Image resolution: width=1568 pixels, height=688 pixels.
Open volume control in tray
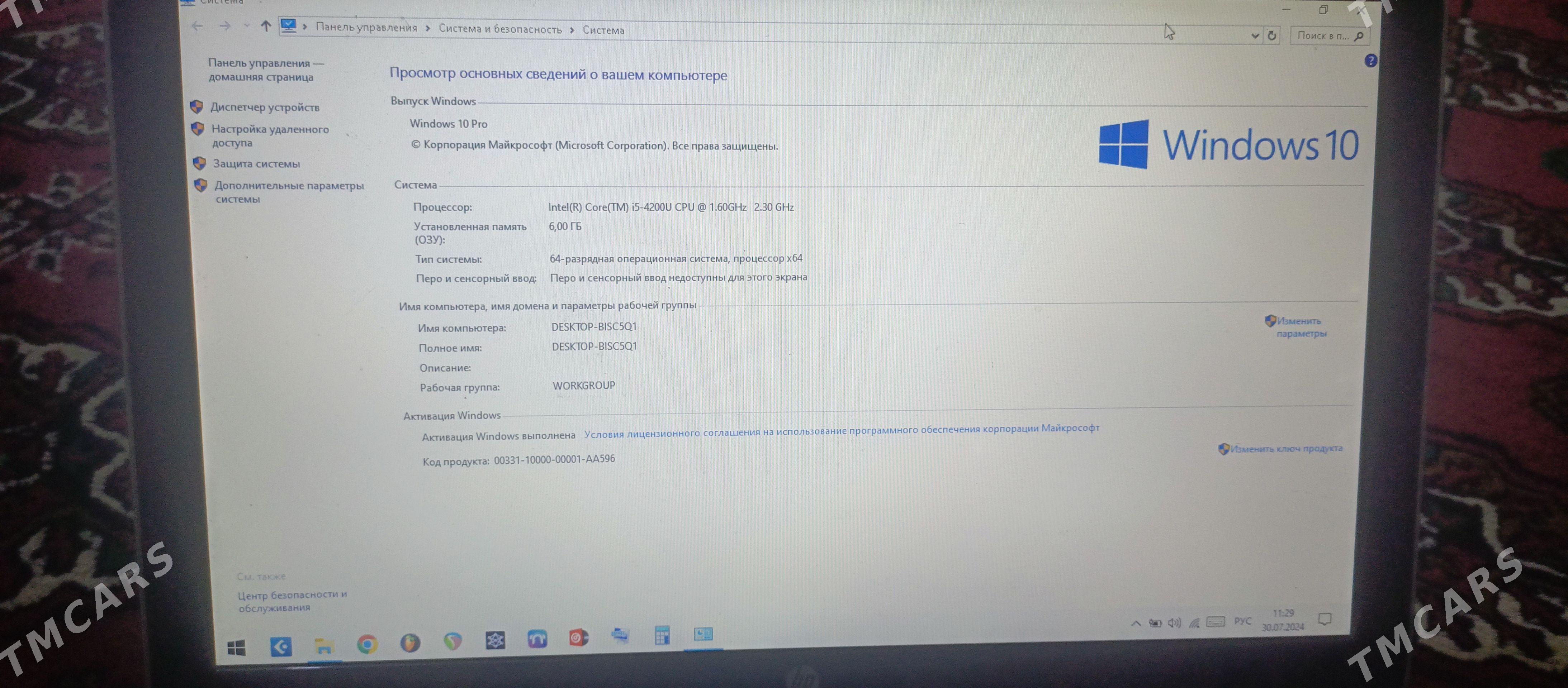point(1175,622)
